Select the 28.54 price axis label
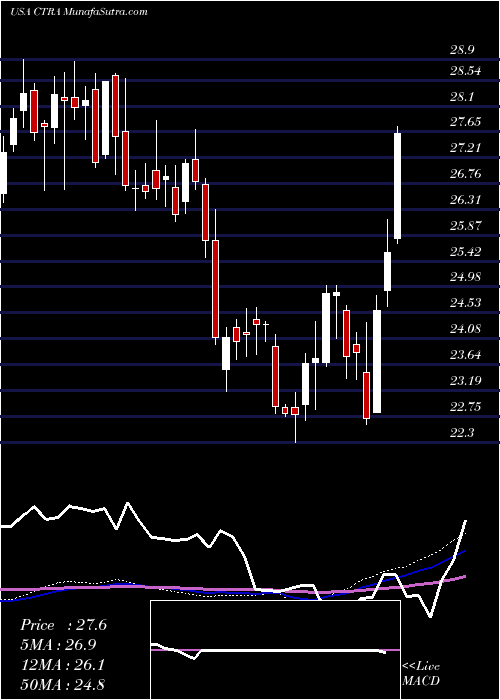 [467, 71]
